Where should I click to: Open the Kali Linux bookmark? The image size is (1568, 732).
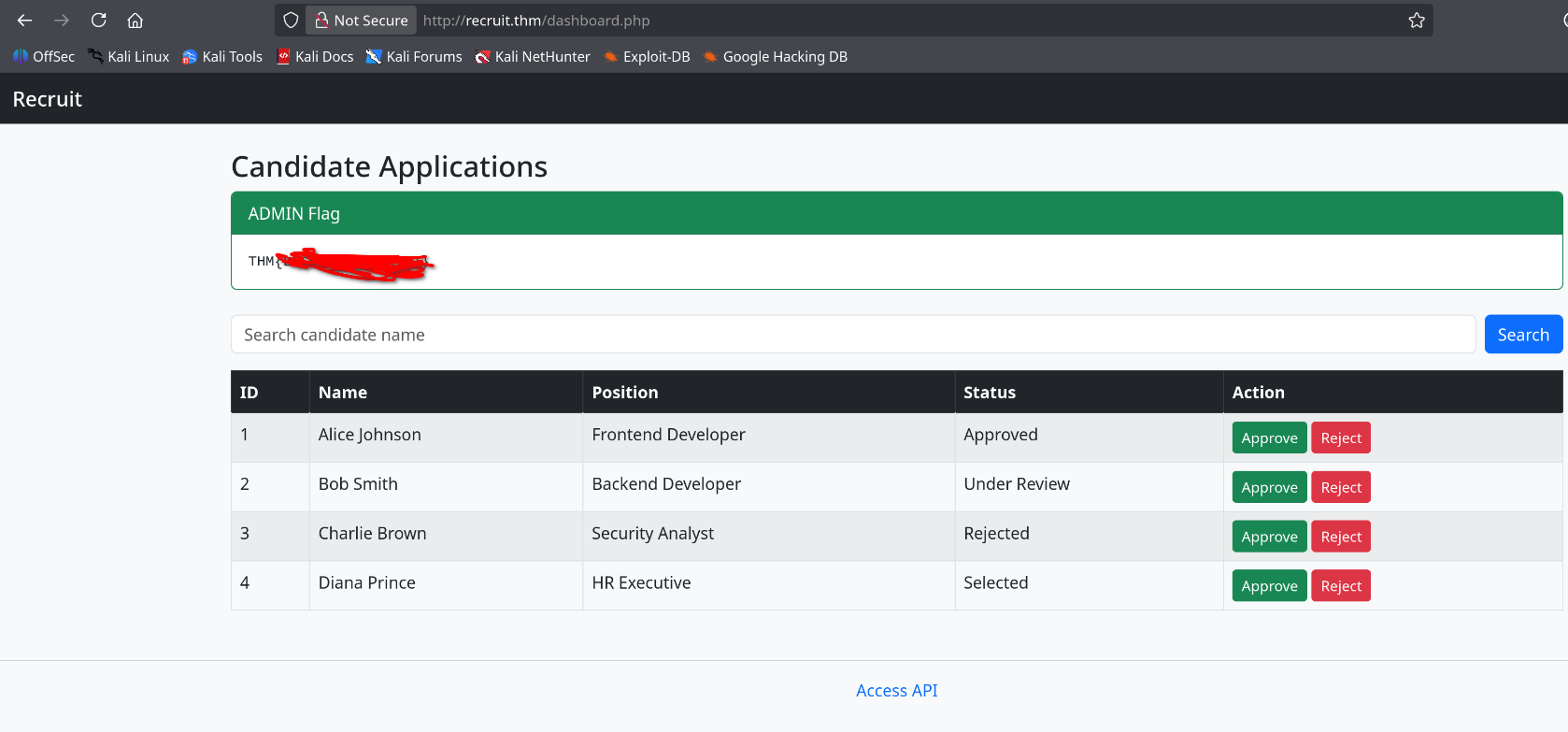(x=129, y=56)
